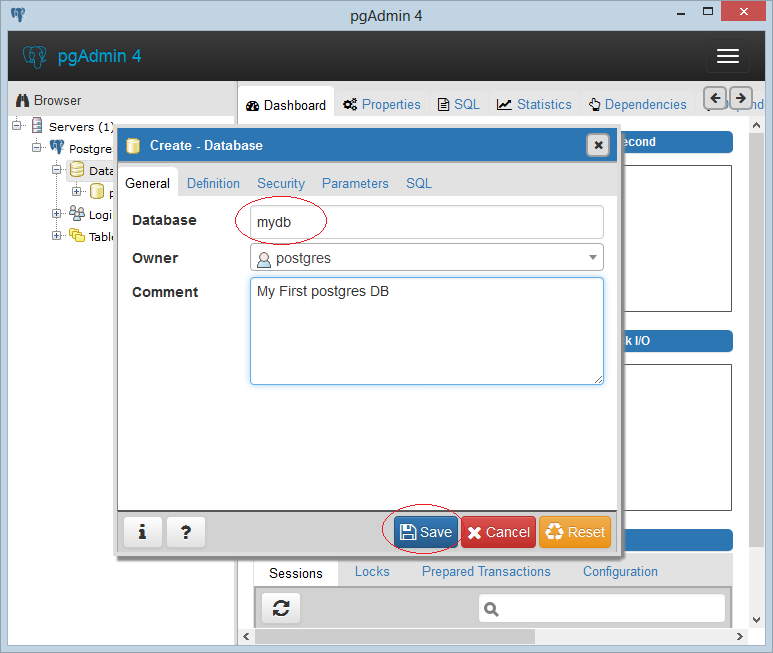Image resolution: width=773 pixels, height=653 pixels.
Task: Switch to the Security dialog tab
Action: pos(281,183)
